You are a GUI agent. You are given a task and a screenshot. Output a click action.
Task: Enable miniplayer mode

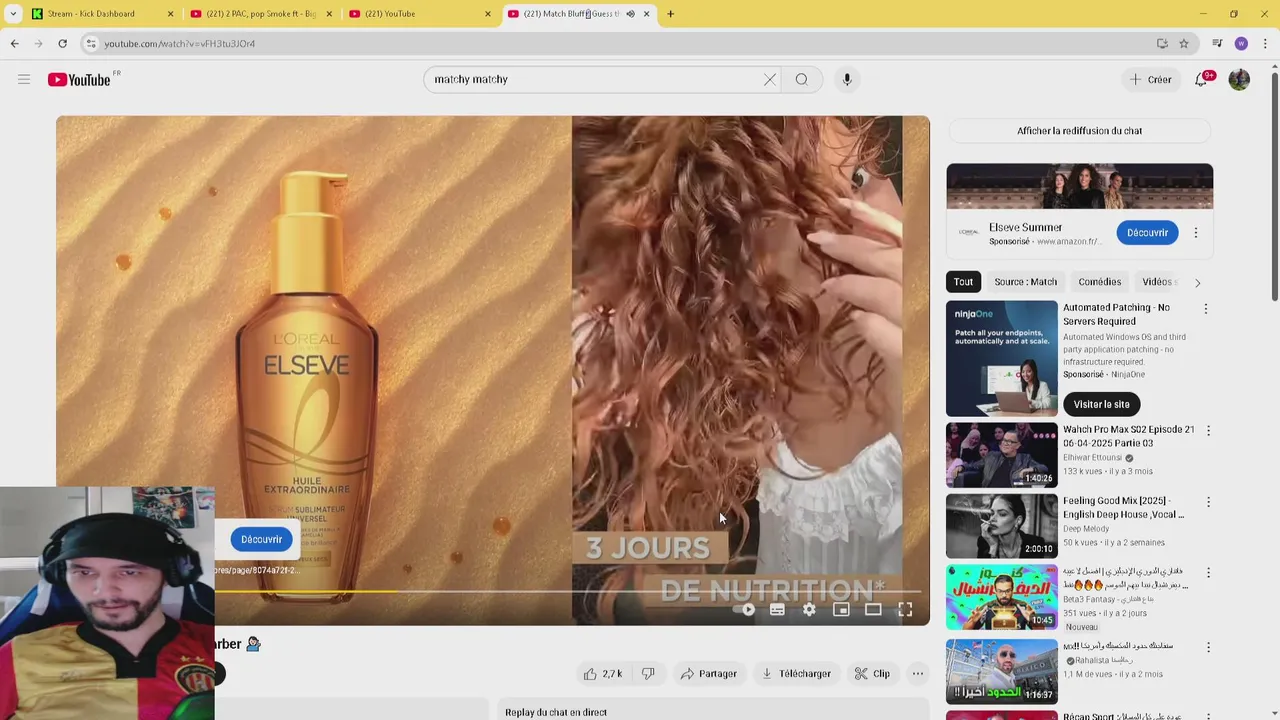(x=841, y=609)
